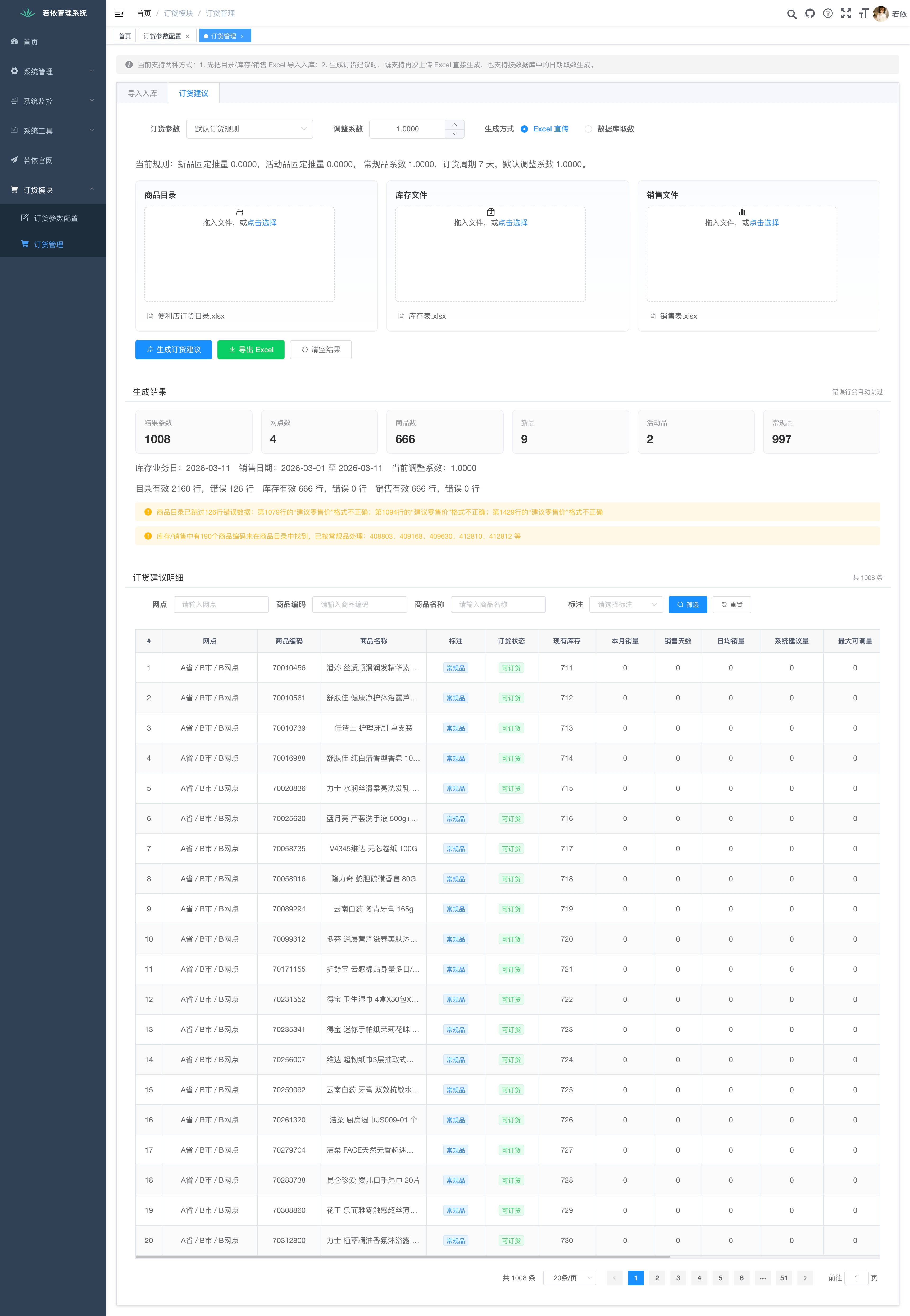910x1316 pixels.
Task: Click the 筛选 filter button
Action: pyautogui.click(x=688, y=604)
